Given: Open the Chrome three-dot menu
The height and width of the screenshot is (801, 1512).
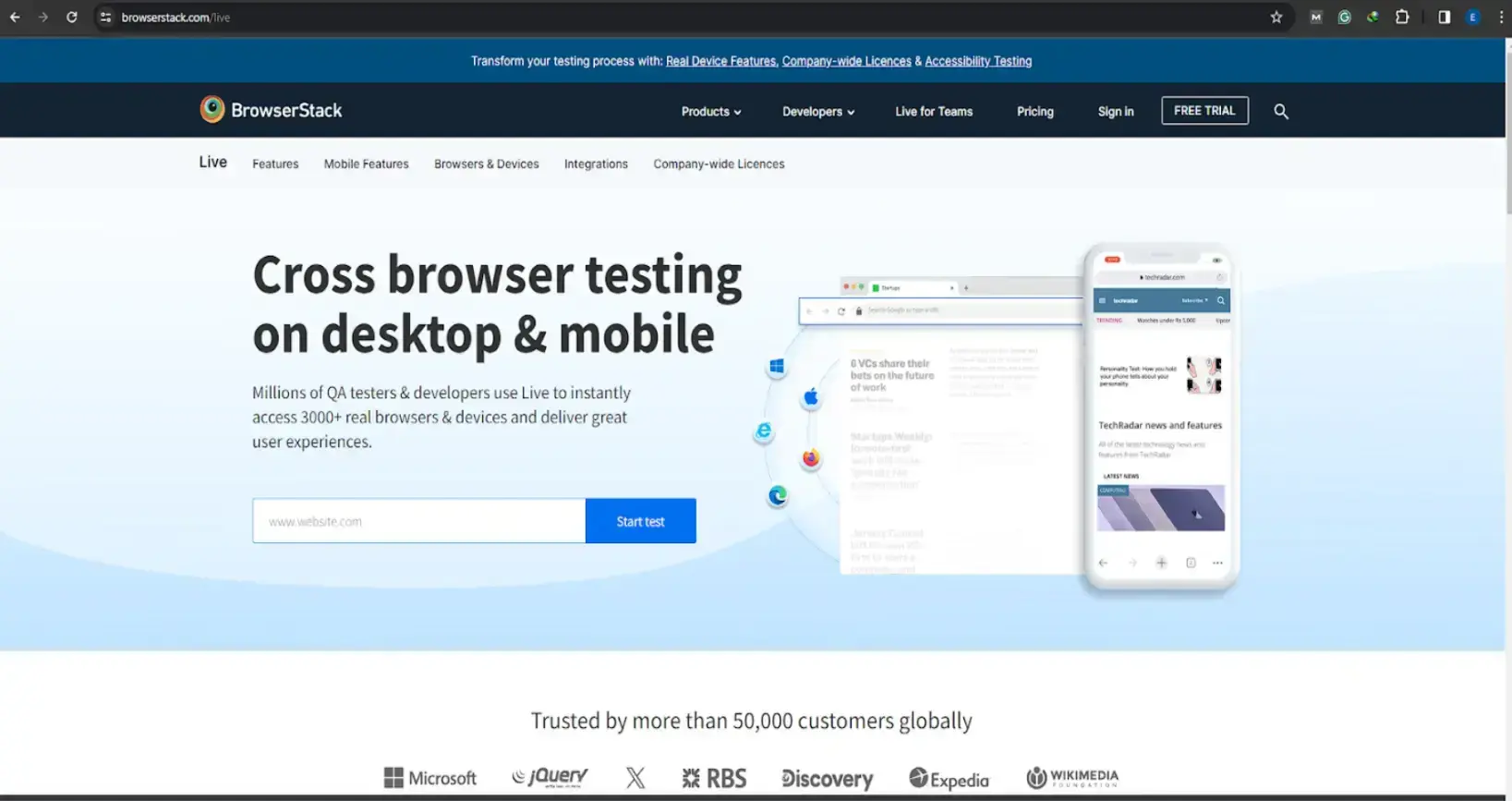Looking at the screenshot, I should coord(1501,18).
